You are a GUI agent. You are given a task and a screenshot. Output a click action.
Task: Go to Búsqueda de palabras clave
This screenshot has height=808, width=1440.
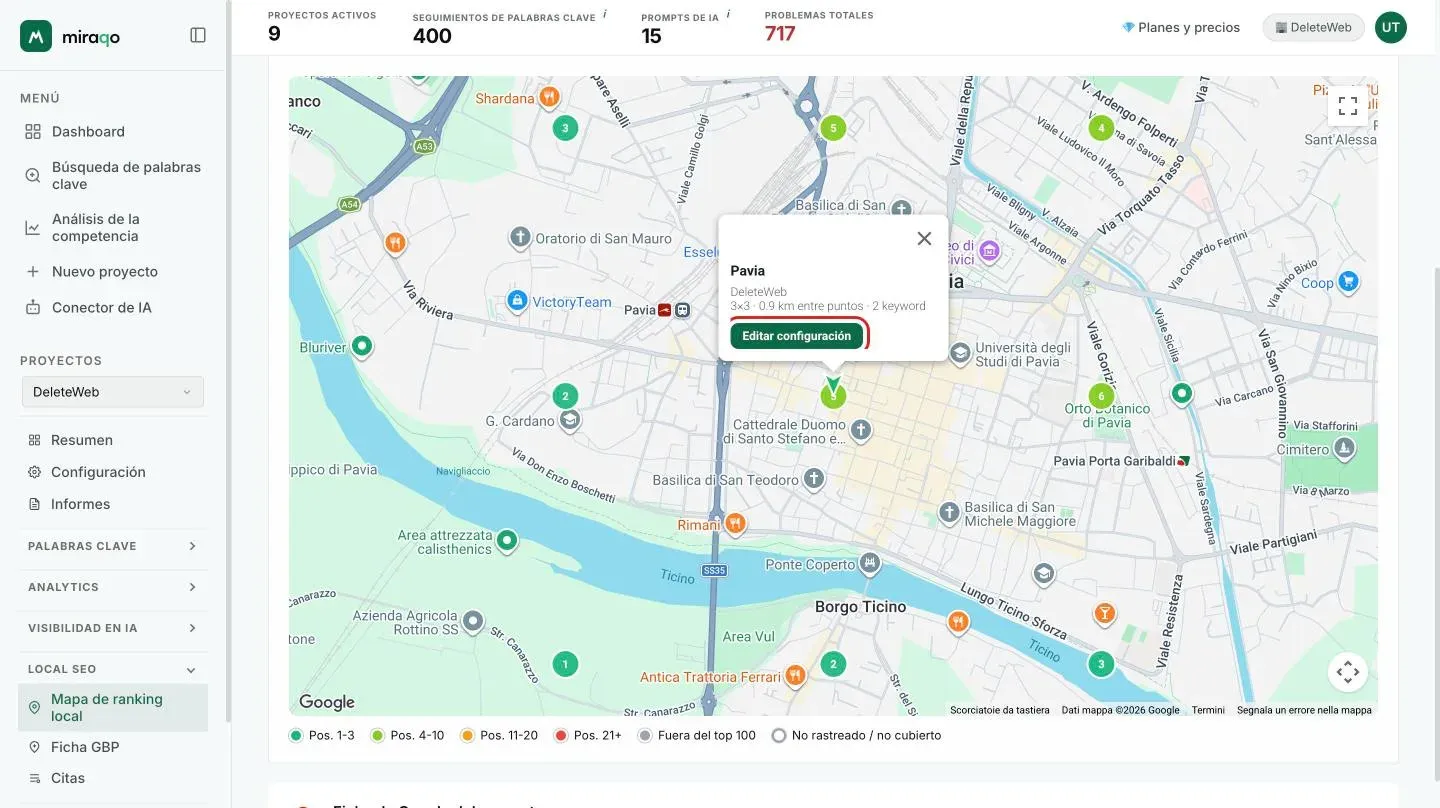(x=113, y=175)
